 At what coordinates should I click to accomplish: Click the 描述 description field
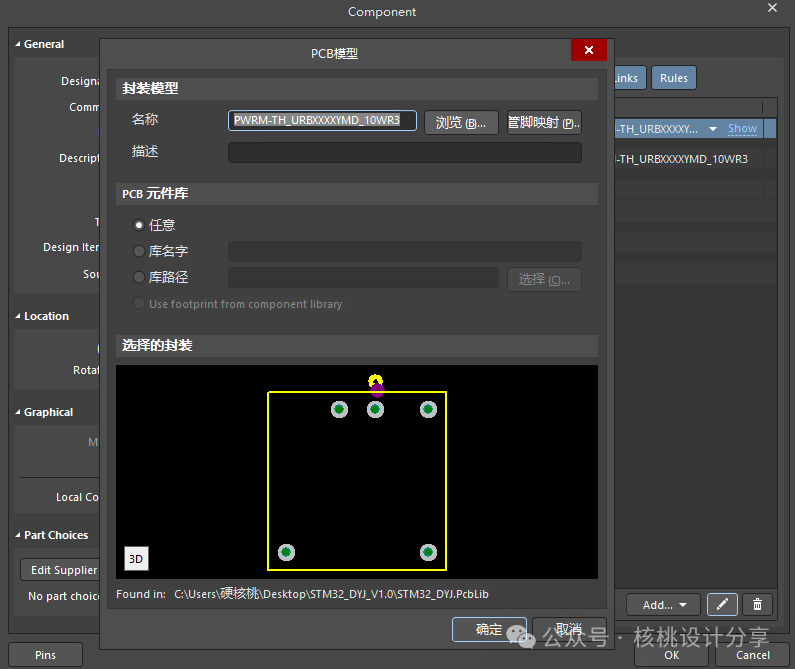pos(404,152)
